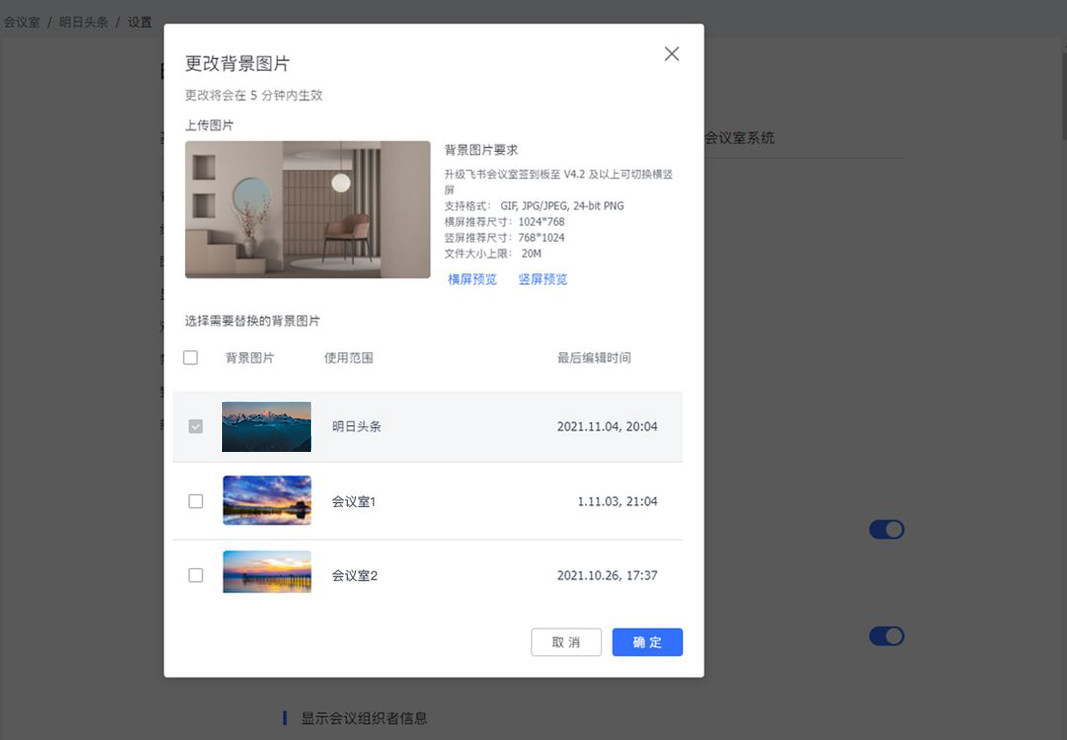Toggle the select-all checkbox in table header

[x=191, y=358]
